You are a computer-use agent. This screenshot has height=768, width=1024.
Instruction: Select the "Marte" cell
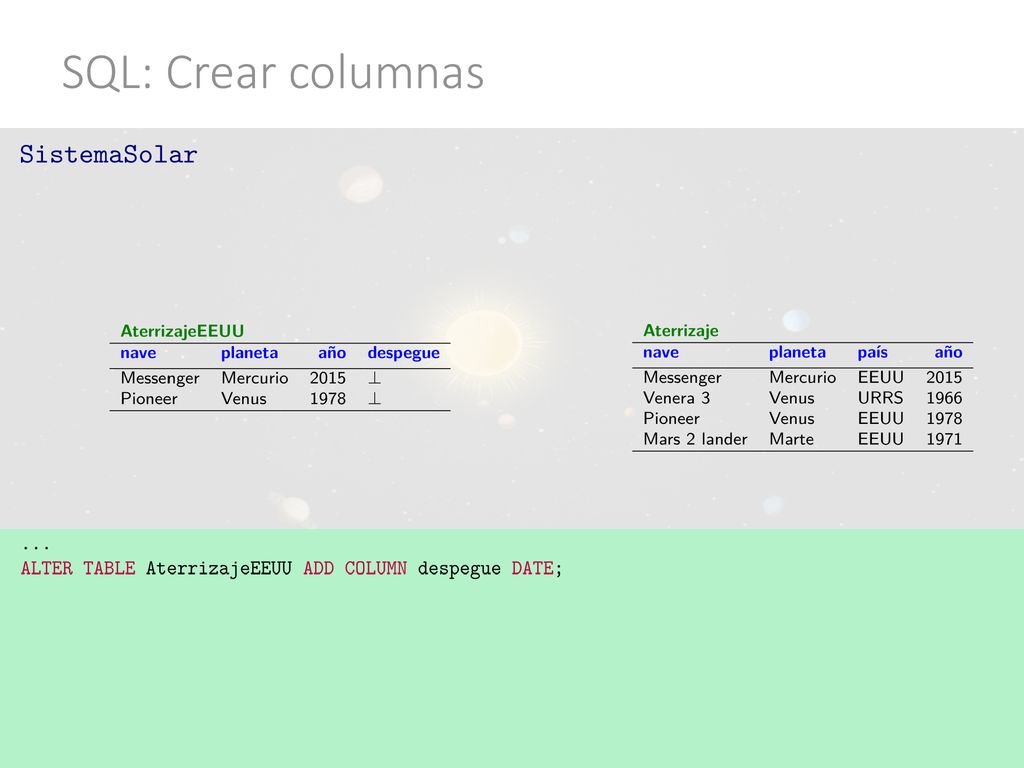point(792,439)
